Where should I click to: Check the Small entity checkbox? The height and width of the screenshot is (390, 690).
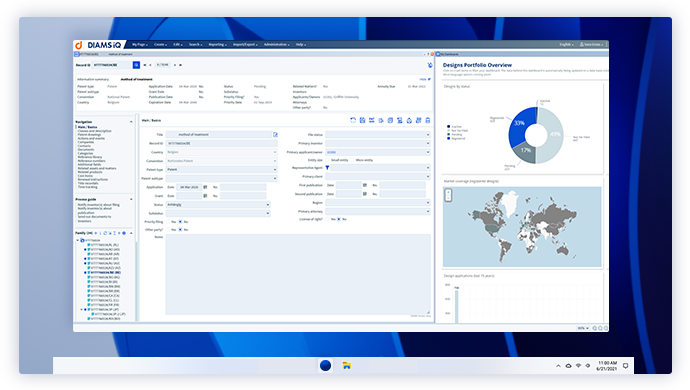pyautogui.click(x=328, y=160)
